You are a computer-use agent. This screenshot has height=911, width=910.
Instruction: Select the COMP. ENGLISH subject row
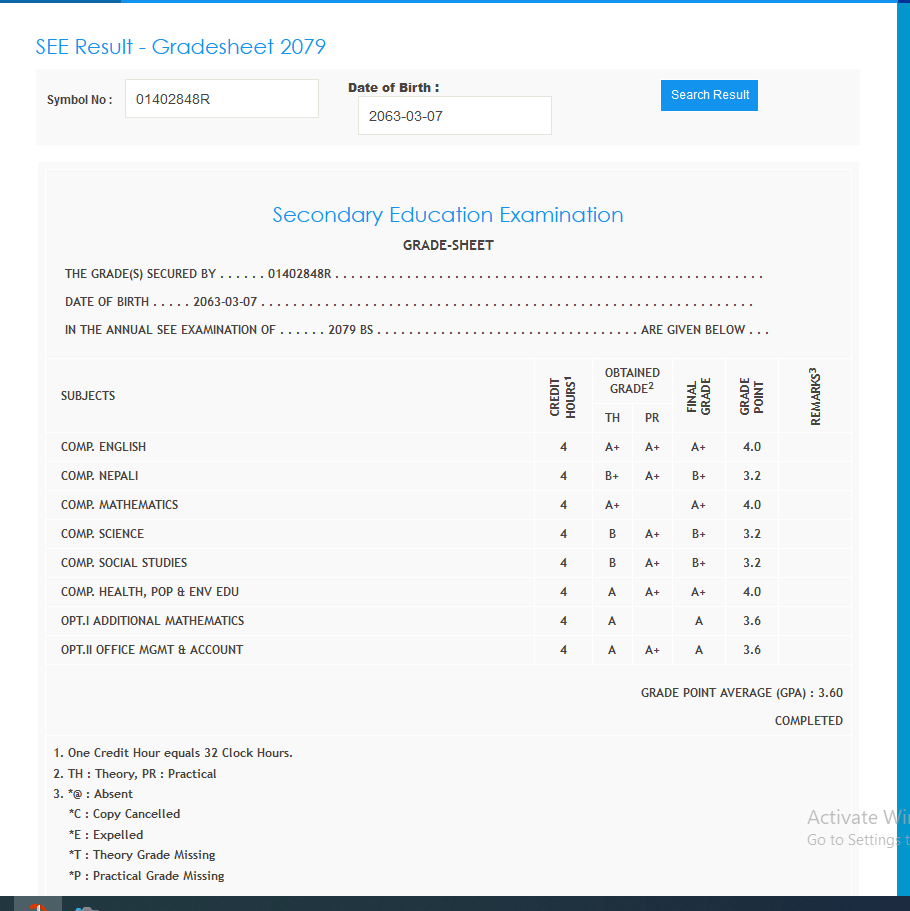(103, 447)
